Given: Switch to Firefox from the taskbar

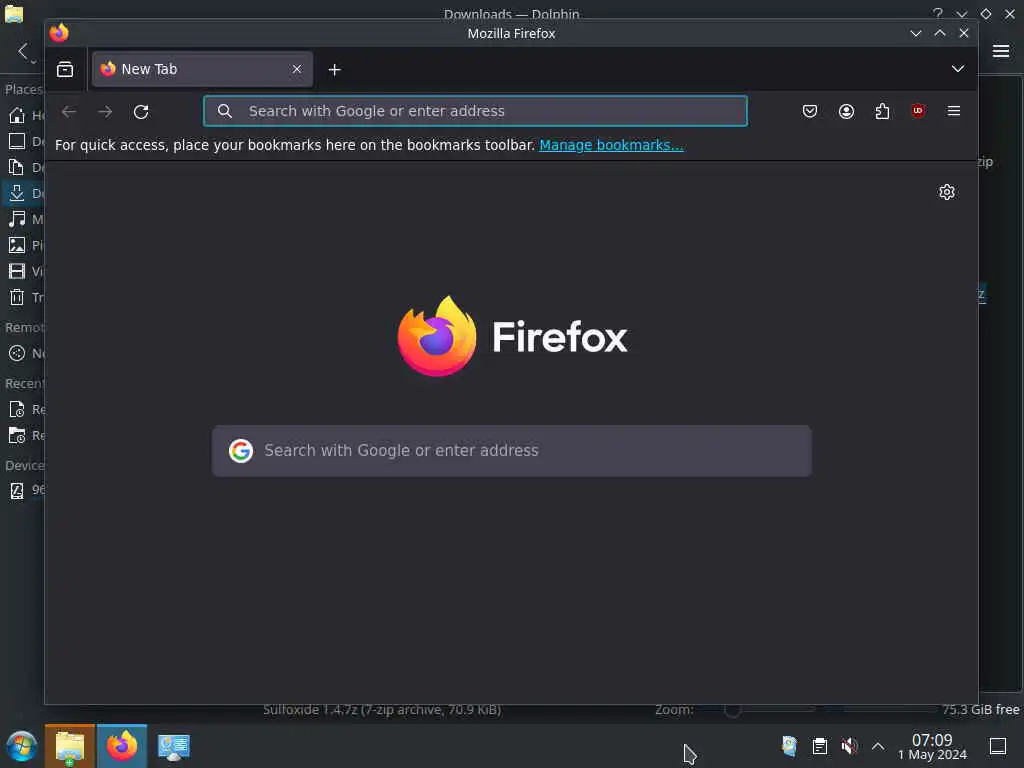Looking at the screenshot, I should tap(122, 746).
